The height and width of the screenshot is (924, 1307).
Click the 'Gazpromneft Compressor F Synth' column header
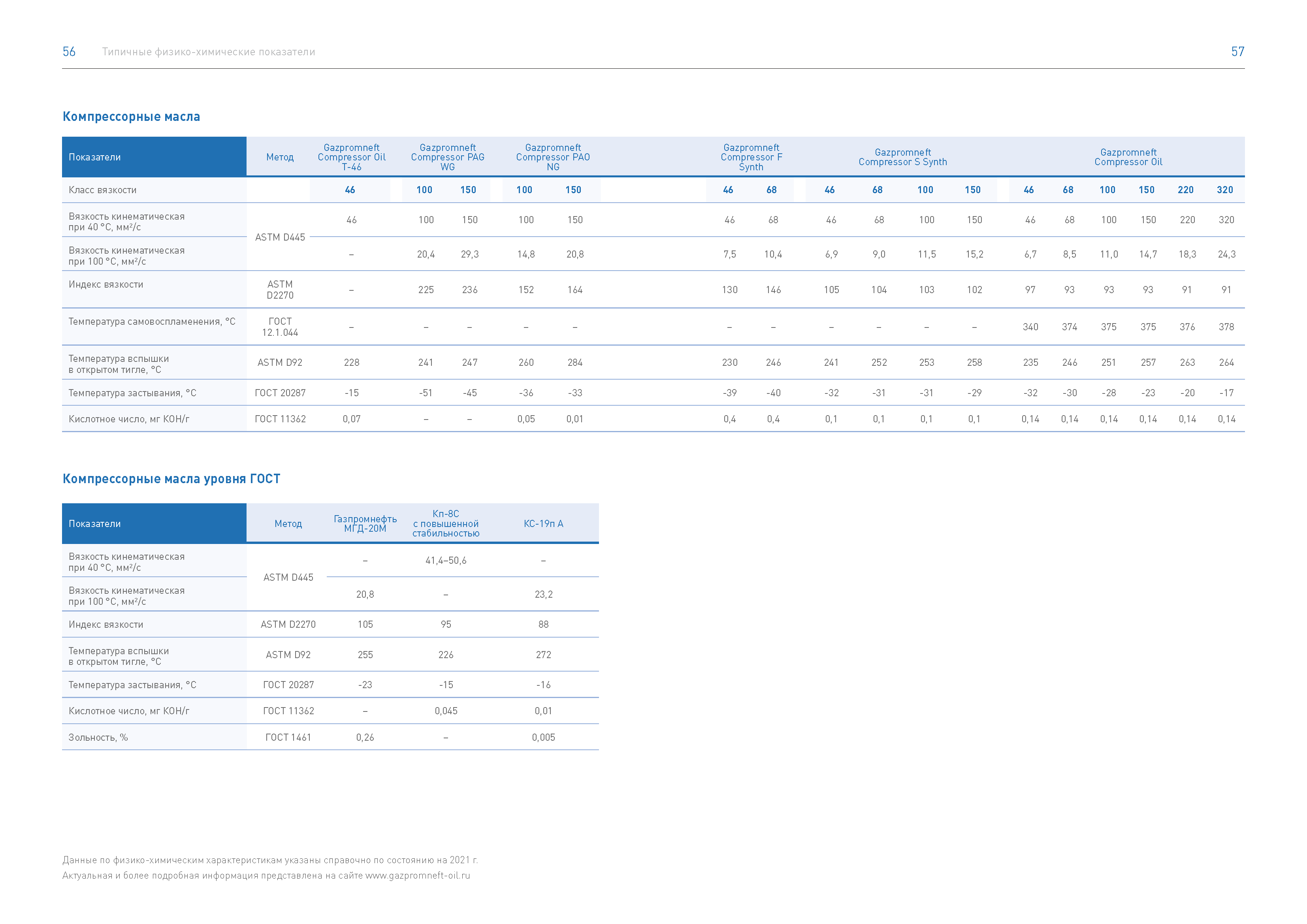(751, 157)
